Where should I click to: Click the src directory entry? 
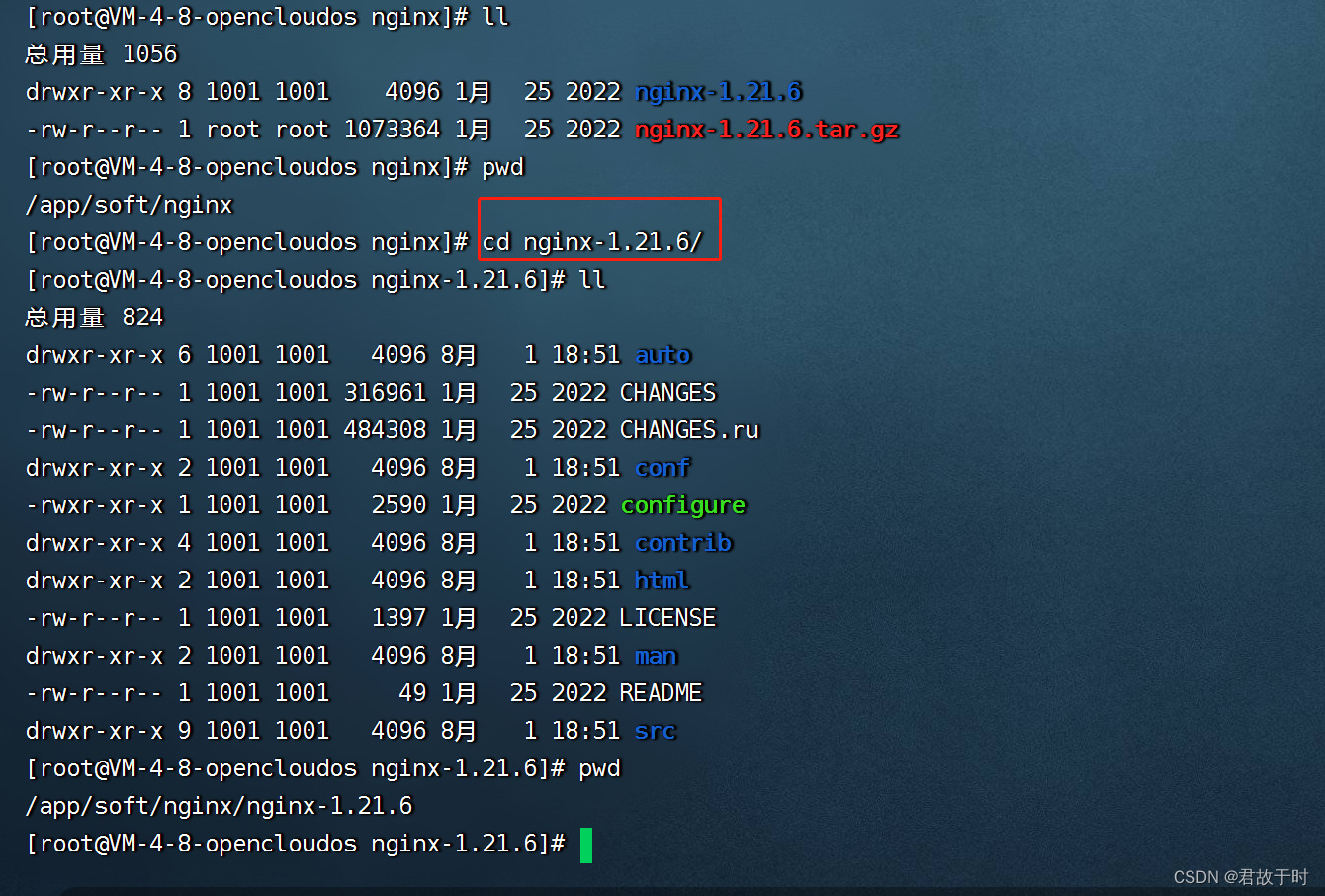(656, 731)
